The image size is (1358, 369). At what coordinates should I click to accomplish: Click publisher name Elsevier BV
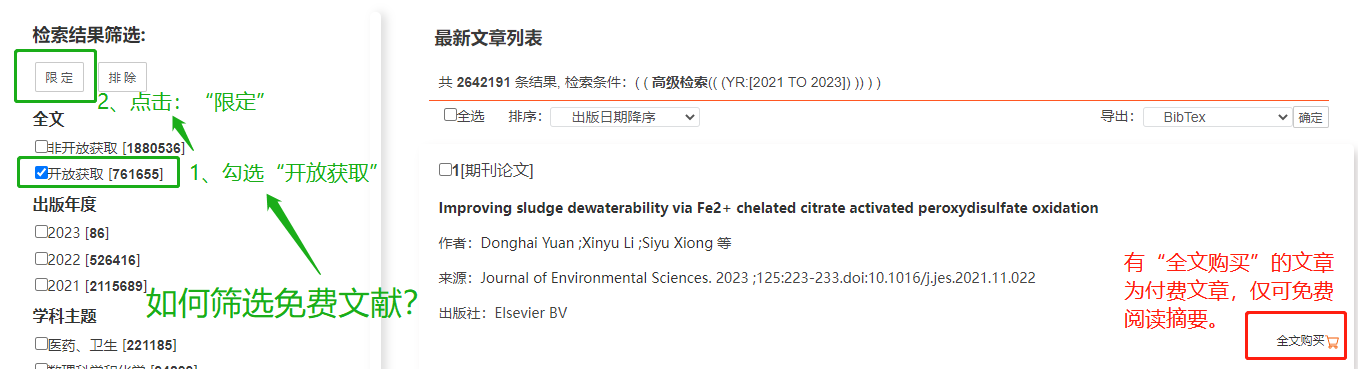[531, 313]
